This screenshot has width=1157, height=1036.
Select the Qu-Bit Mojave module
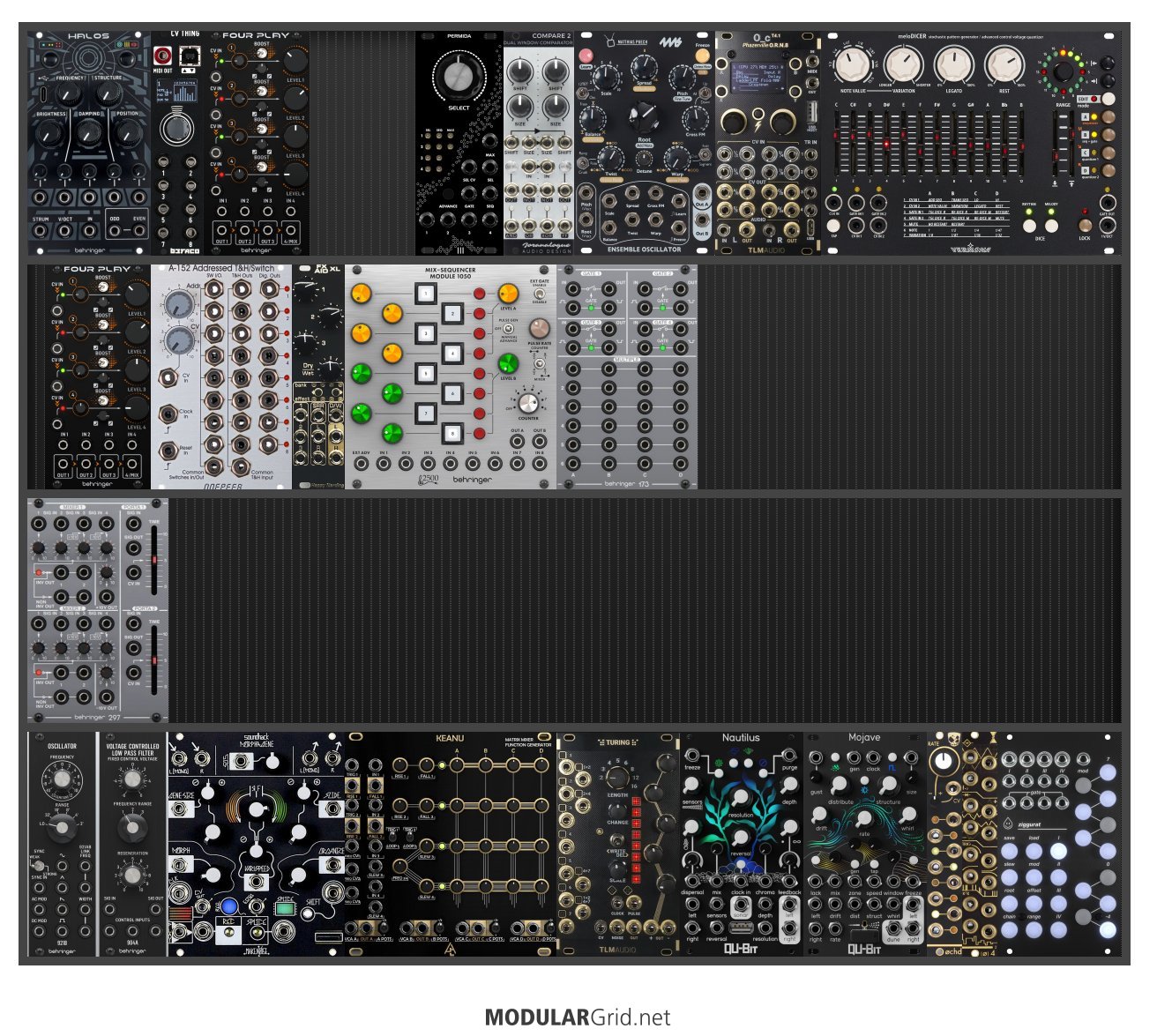(x=865, y=843)
